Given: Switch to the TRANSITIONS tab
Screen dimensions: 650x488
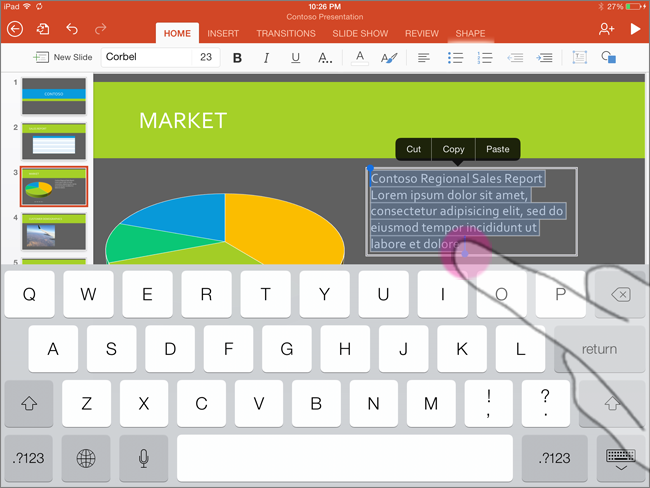Looking at the screenshot, I should [x=285, y=33].
